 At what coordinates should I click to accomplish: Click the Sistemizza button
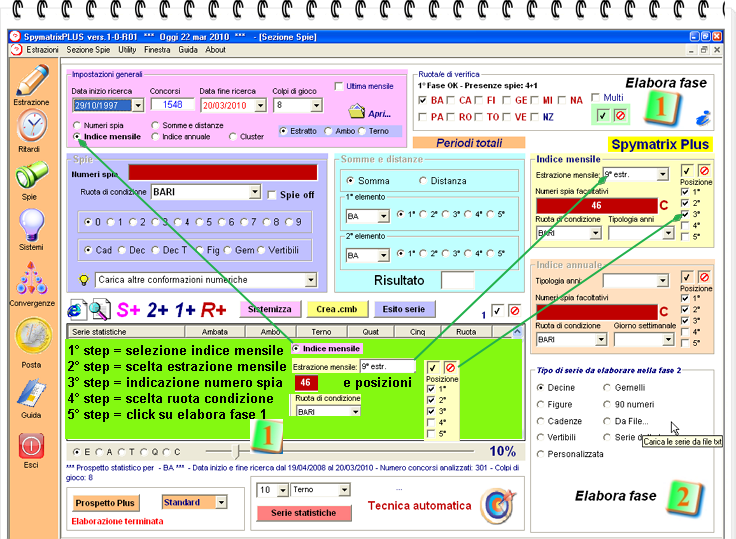pyautogui.click(x=269, y=309)
